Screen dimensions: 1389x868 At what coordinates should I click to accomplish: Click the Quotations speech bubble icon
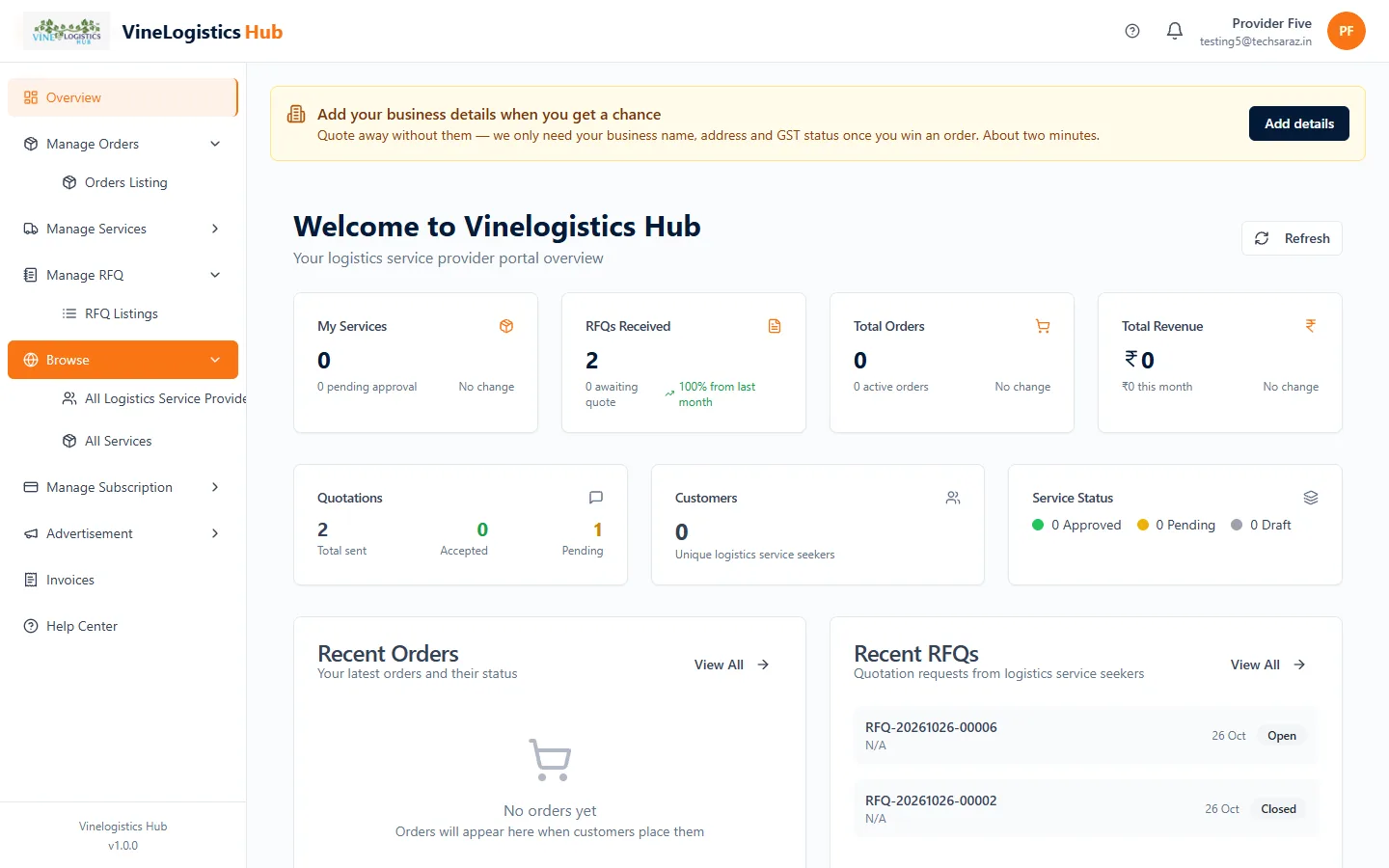pyautogui.click(x=596, y=498)
